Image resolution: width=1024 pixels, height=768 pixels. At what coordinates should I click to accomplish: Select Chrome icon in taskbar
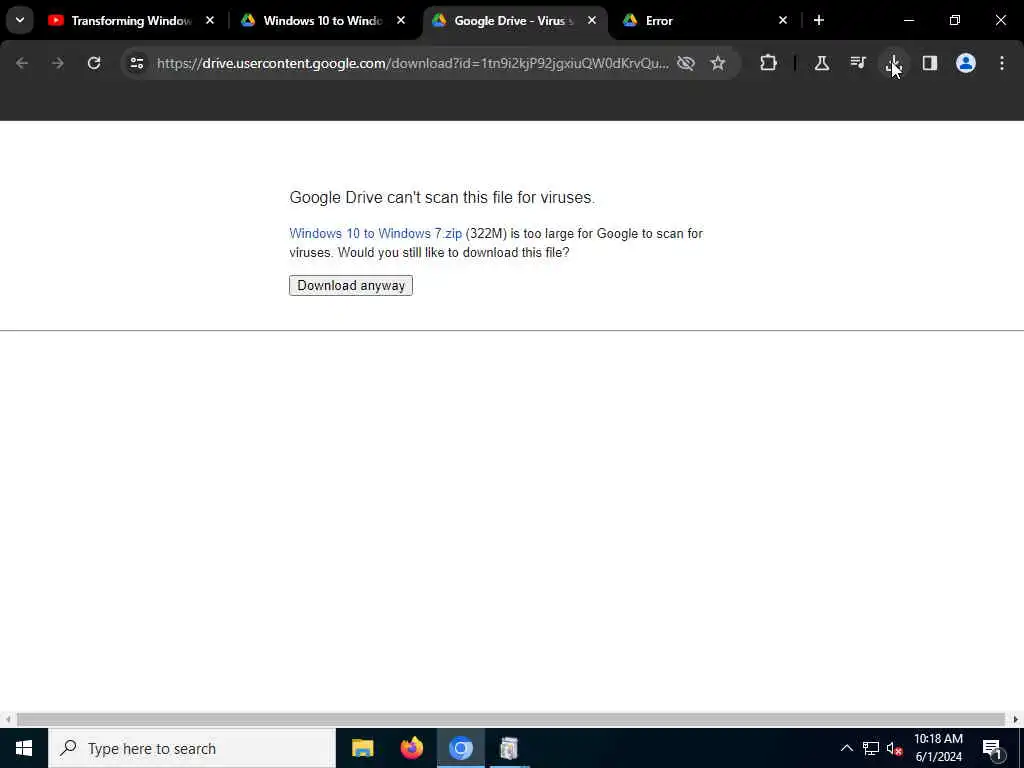[460, 748]
